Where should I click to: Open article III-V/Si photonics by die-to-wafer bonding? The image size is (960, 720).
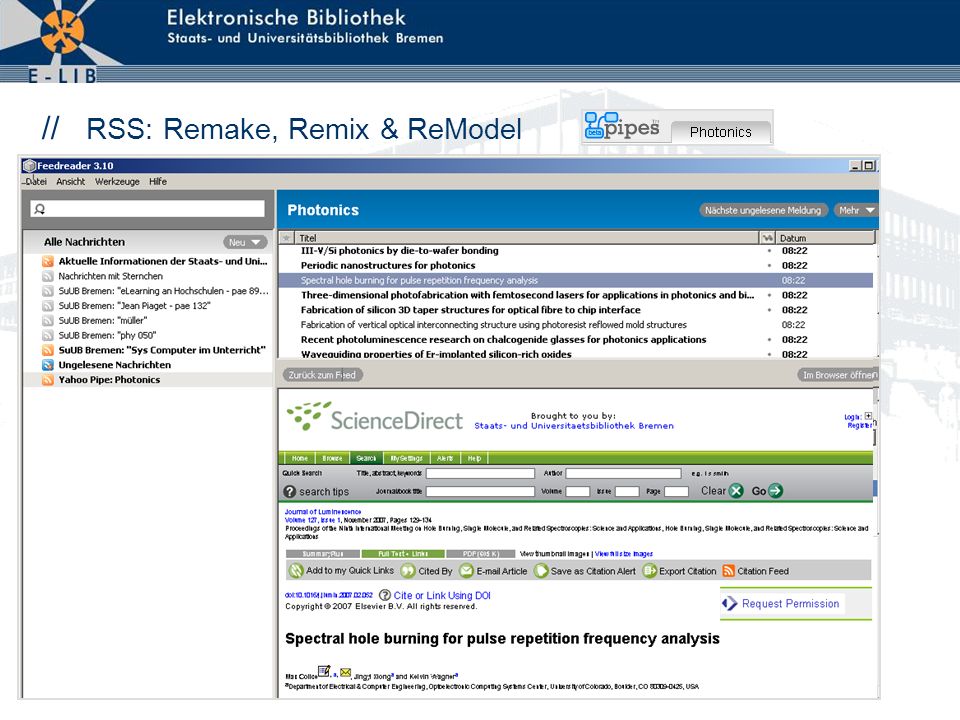click(399, 250)
